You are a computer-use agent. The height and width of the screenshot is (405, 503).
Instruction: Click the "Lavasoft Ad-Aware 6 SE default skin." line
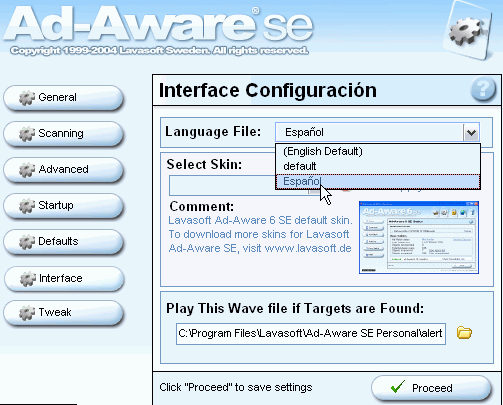point(260,220)
